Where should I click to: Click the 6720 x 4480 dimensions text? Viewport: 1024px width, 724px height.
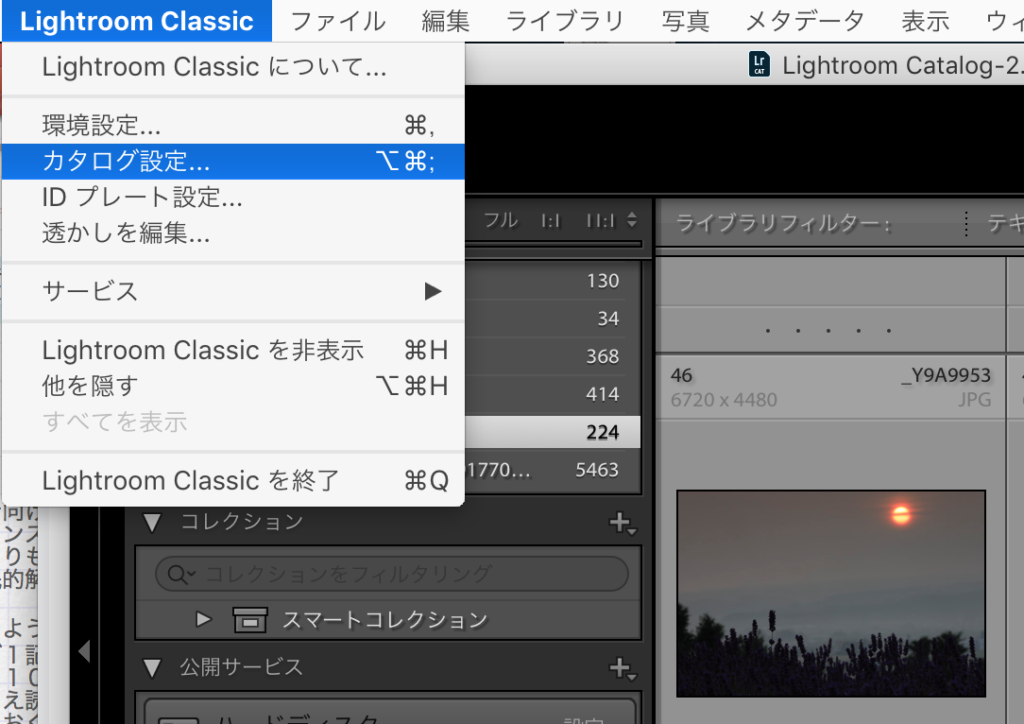point(724,400)
